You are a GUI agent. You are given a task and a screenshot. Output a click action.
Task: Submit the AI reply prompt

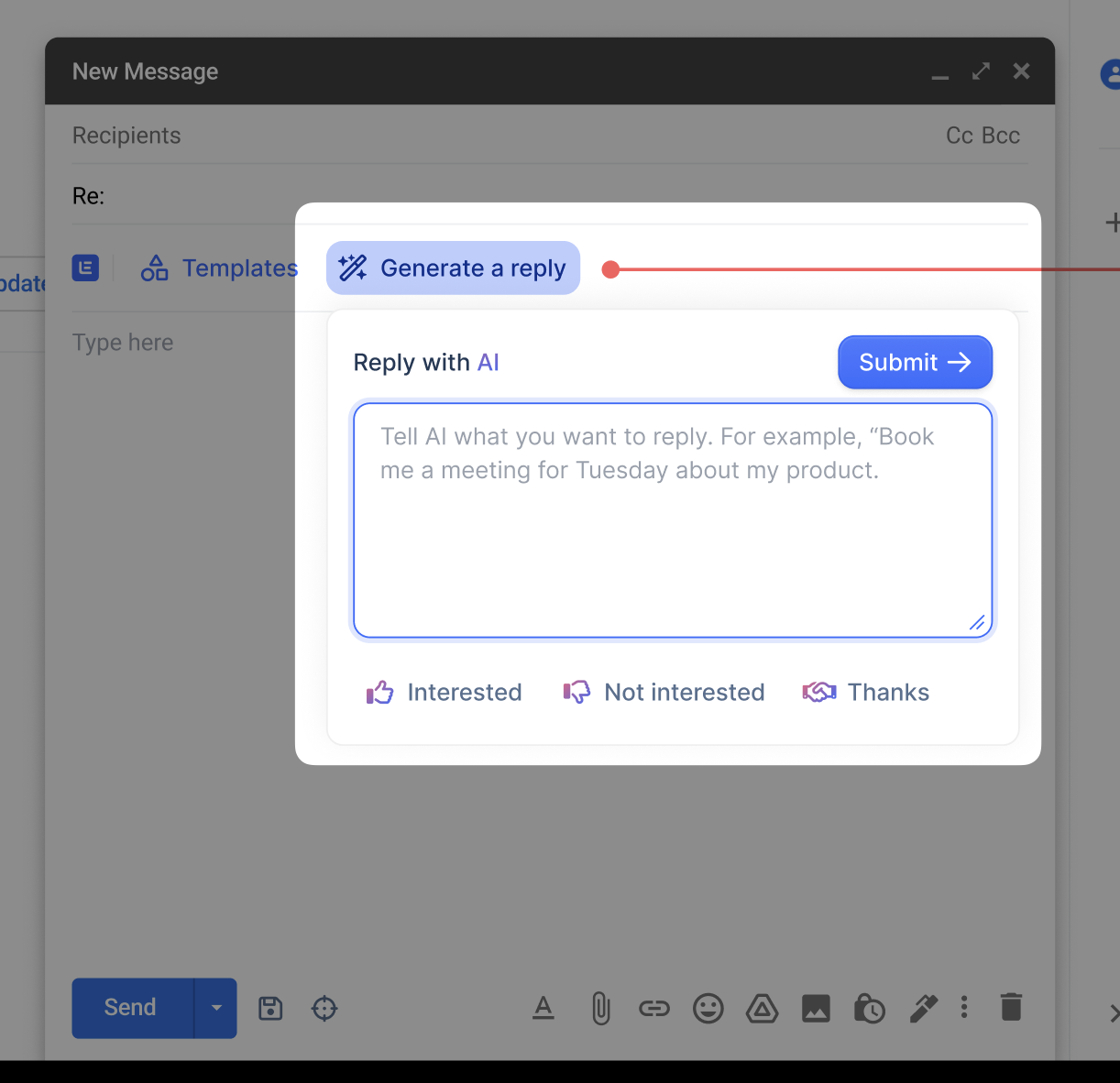[x=914, y=362]
